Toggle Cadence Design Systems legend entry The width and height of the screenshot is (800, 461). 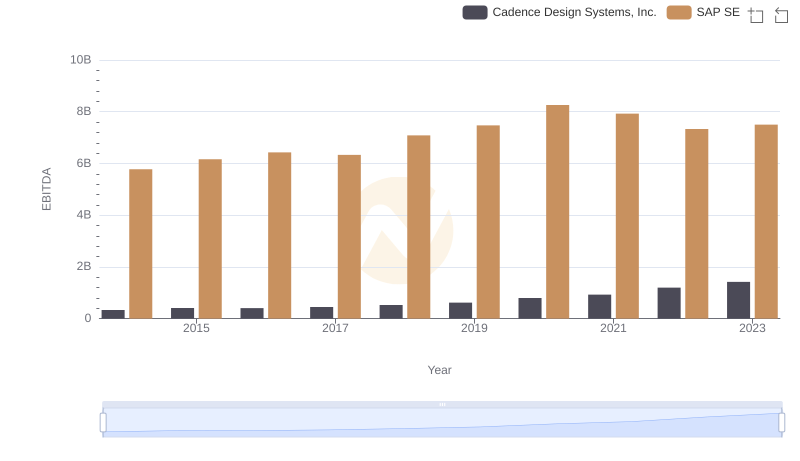(x=559, y=12)
